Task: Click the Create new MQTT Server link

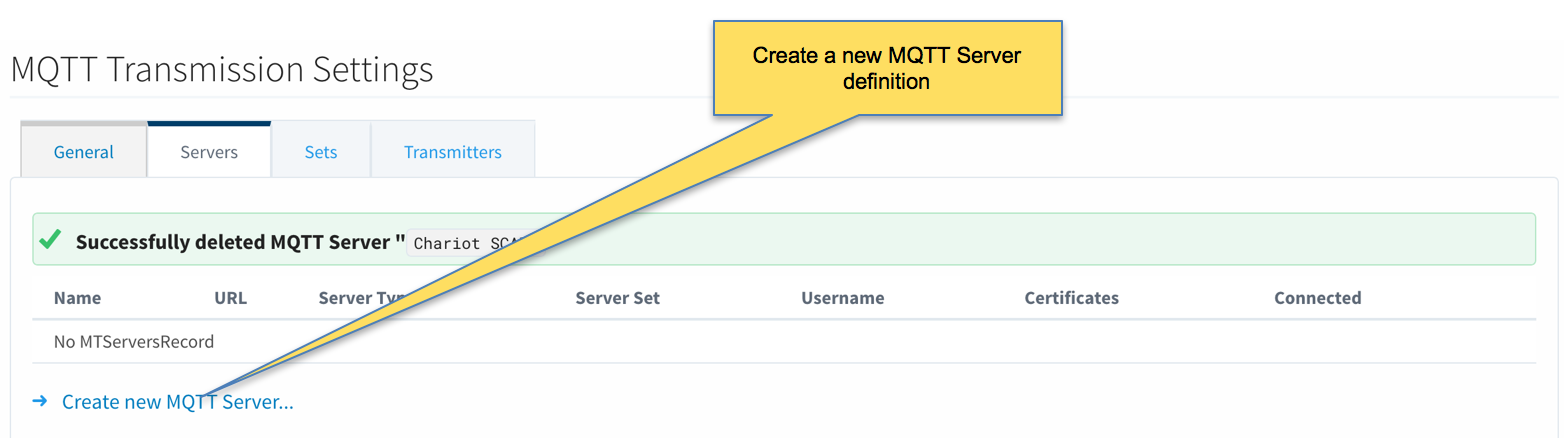Action: (x=178, y=402)
